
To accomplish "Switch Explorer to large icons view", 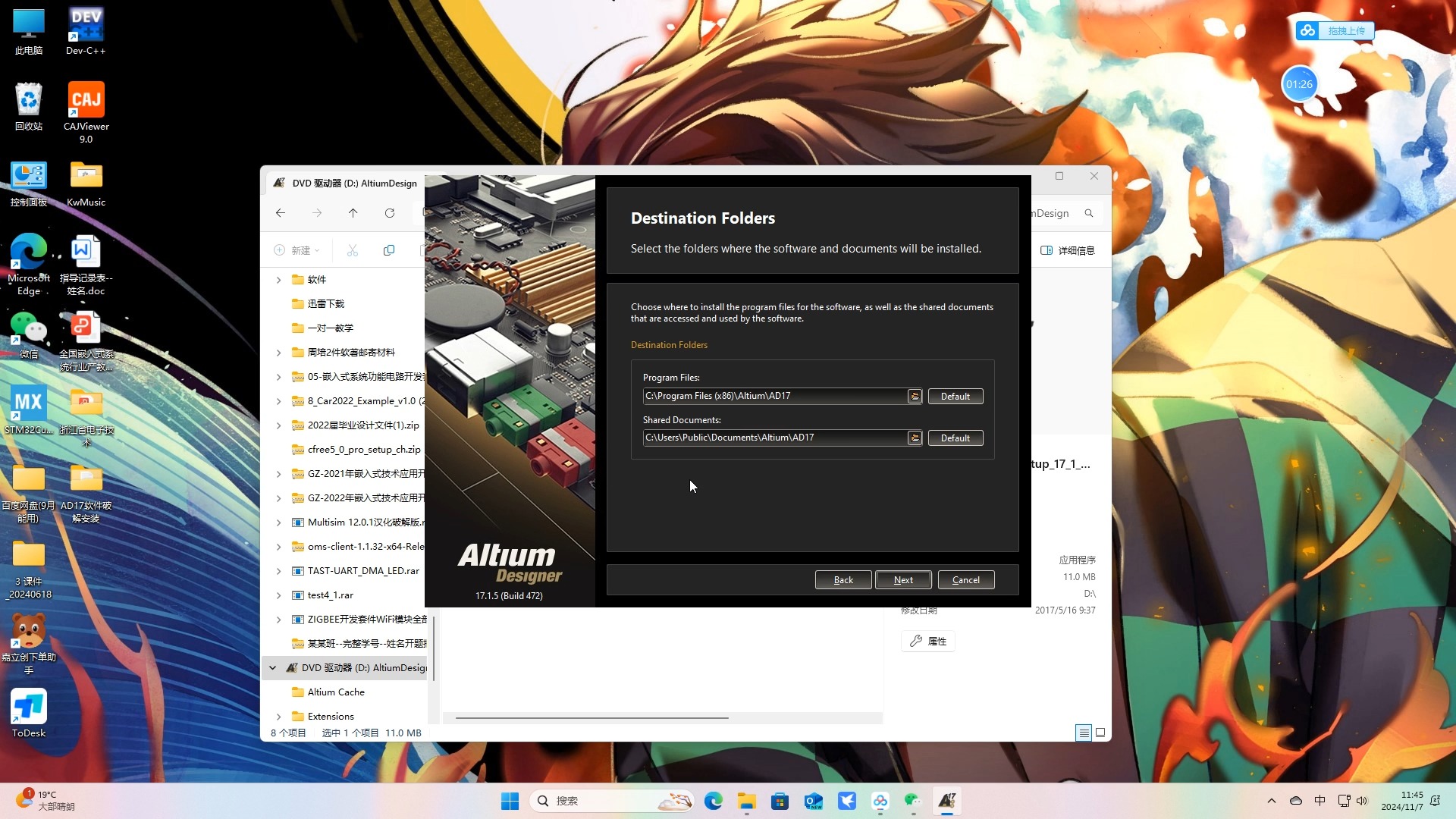I will click(x=1100, y=733).
